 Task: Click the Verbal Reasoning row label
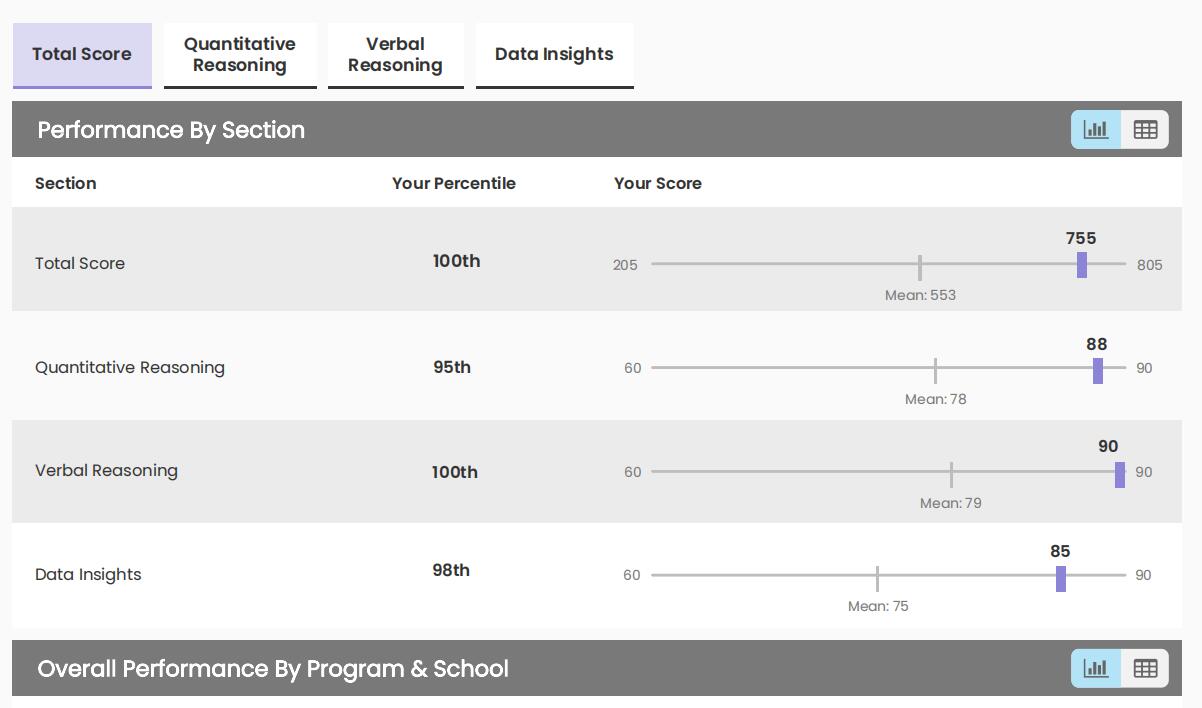[106, 471]
